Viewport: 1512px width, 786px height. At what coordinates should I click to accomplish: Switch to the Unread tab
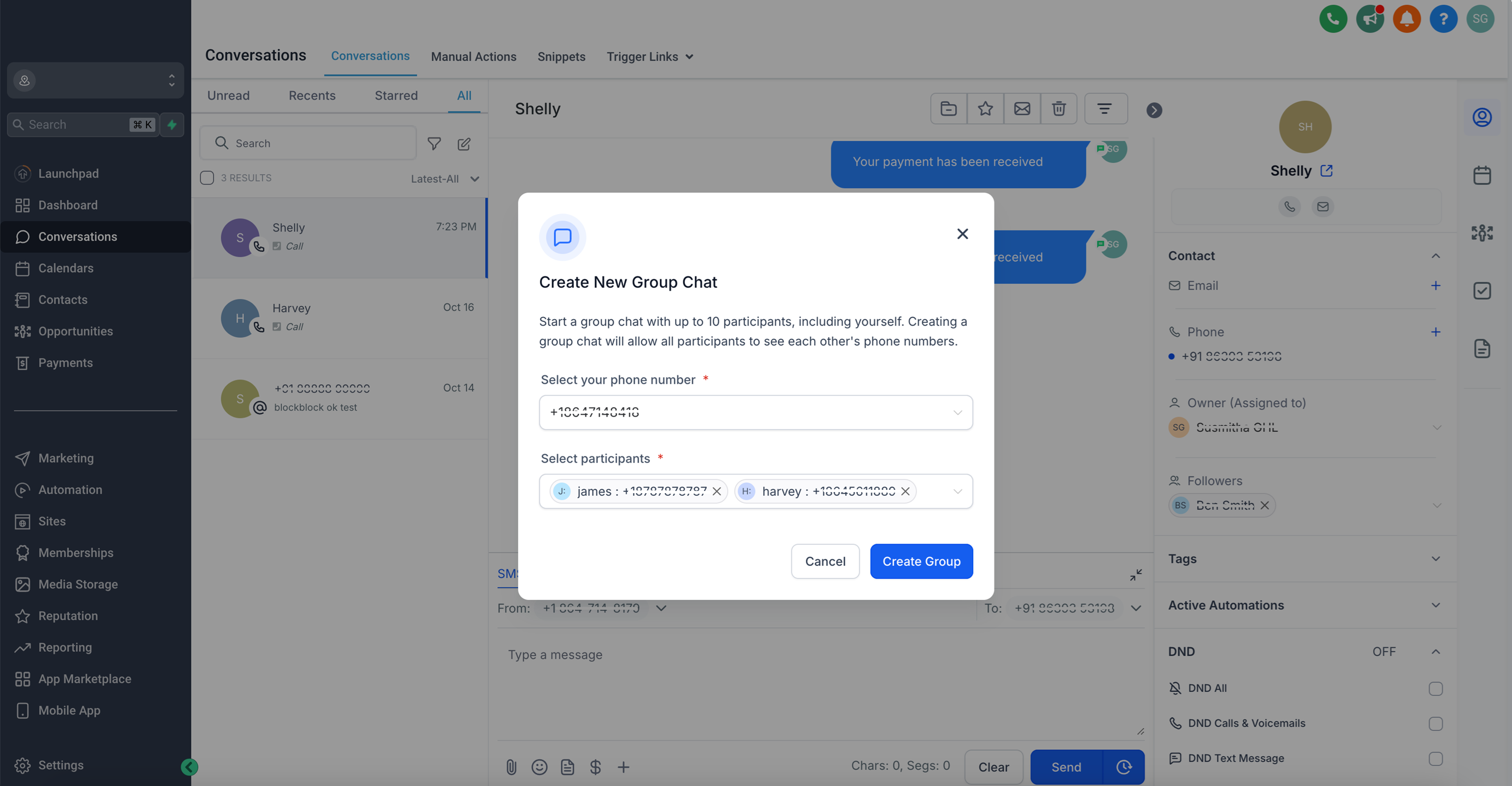pos(228,96)
